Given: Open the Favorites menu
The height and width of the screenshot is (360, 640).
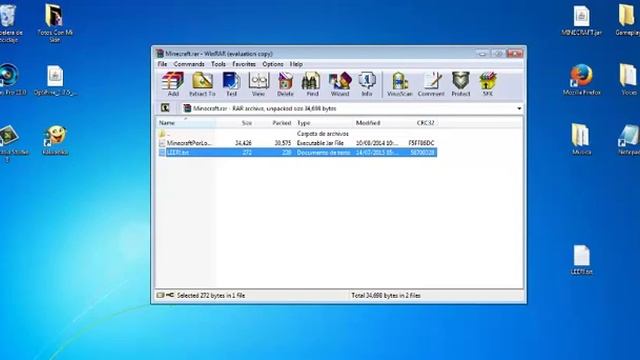Looking at the screenshot, I should (244, 64).
